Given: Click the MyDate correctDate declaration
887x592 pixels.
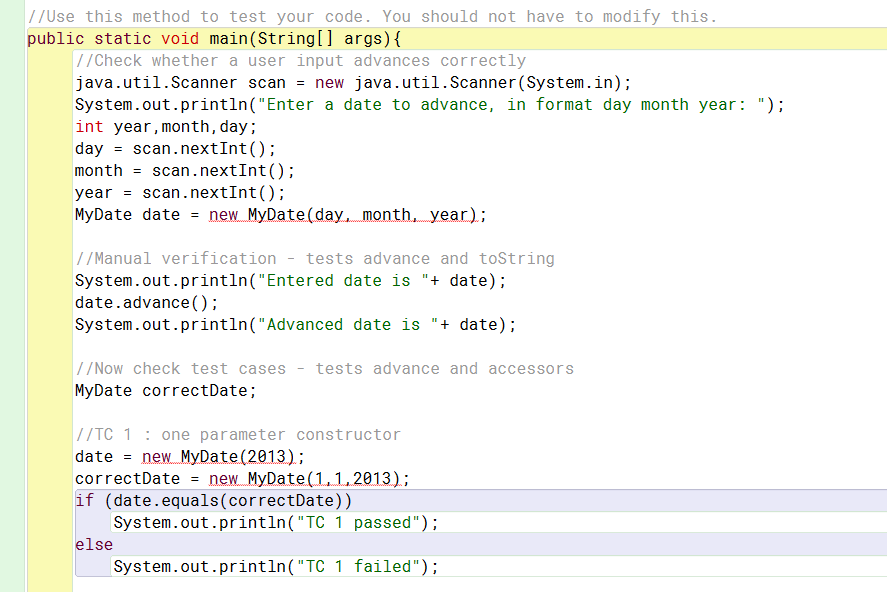Looking at the screenshot, I should (165, 391).
